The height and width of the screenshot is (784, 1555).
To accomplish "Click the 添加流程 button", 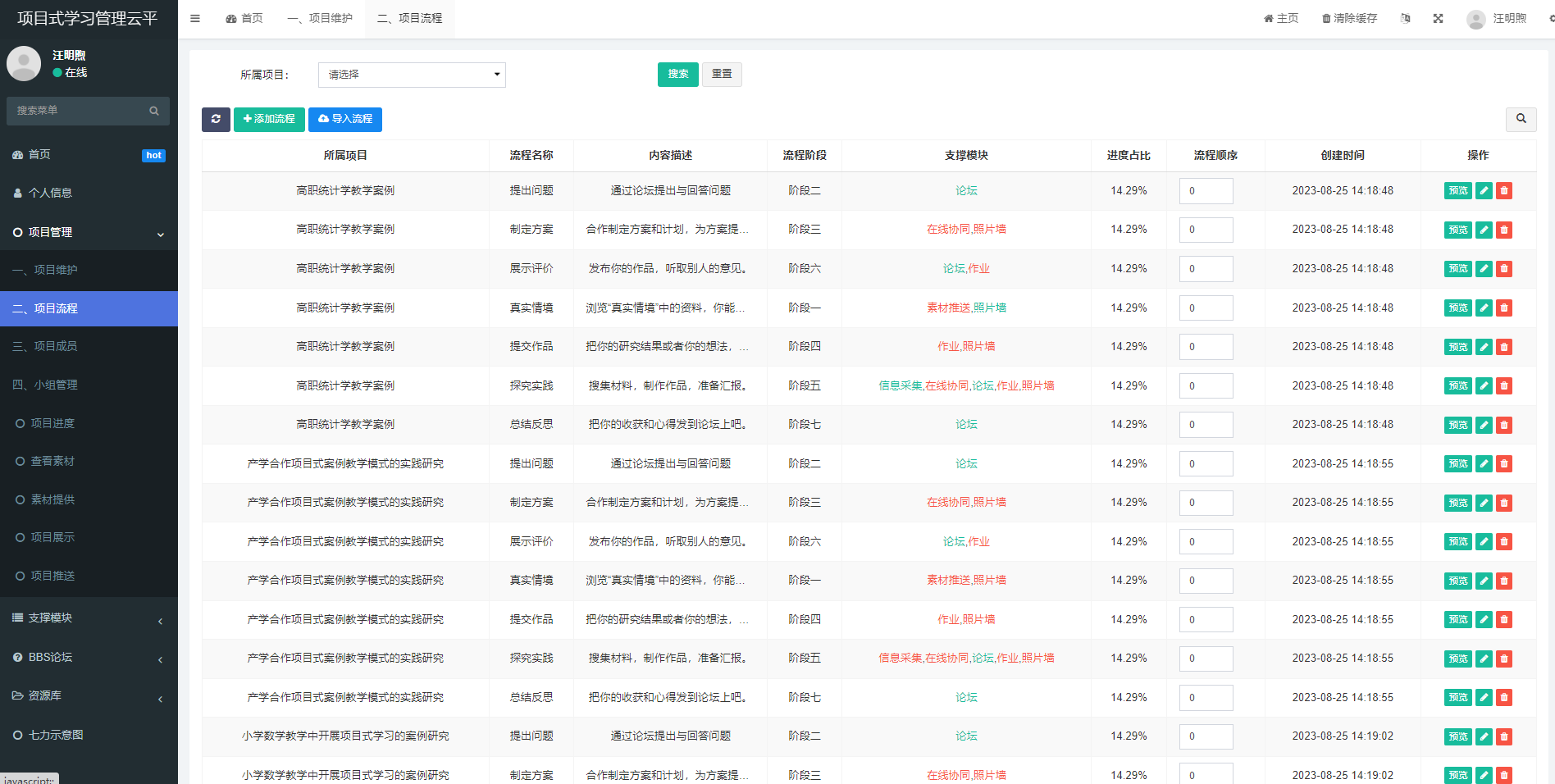I will click(x=269, y=119).
